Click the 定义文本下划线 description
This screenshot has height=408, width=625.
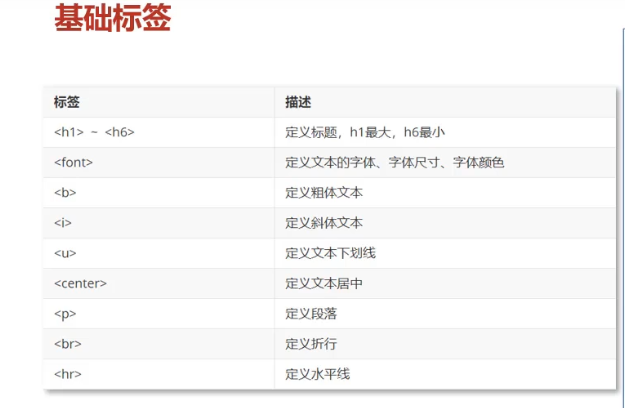pyautogui.click(x=330, y=253)
